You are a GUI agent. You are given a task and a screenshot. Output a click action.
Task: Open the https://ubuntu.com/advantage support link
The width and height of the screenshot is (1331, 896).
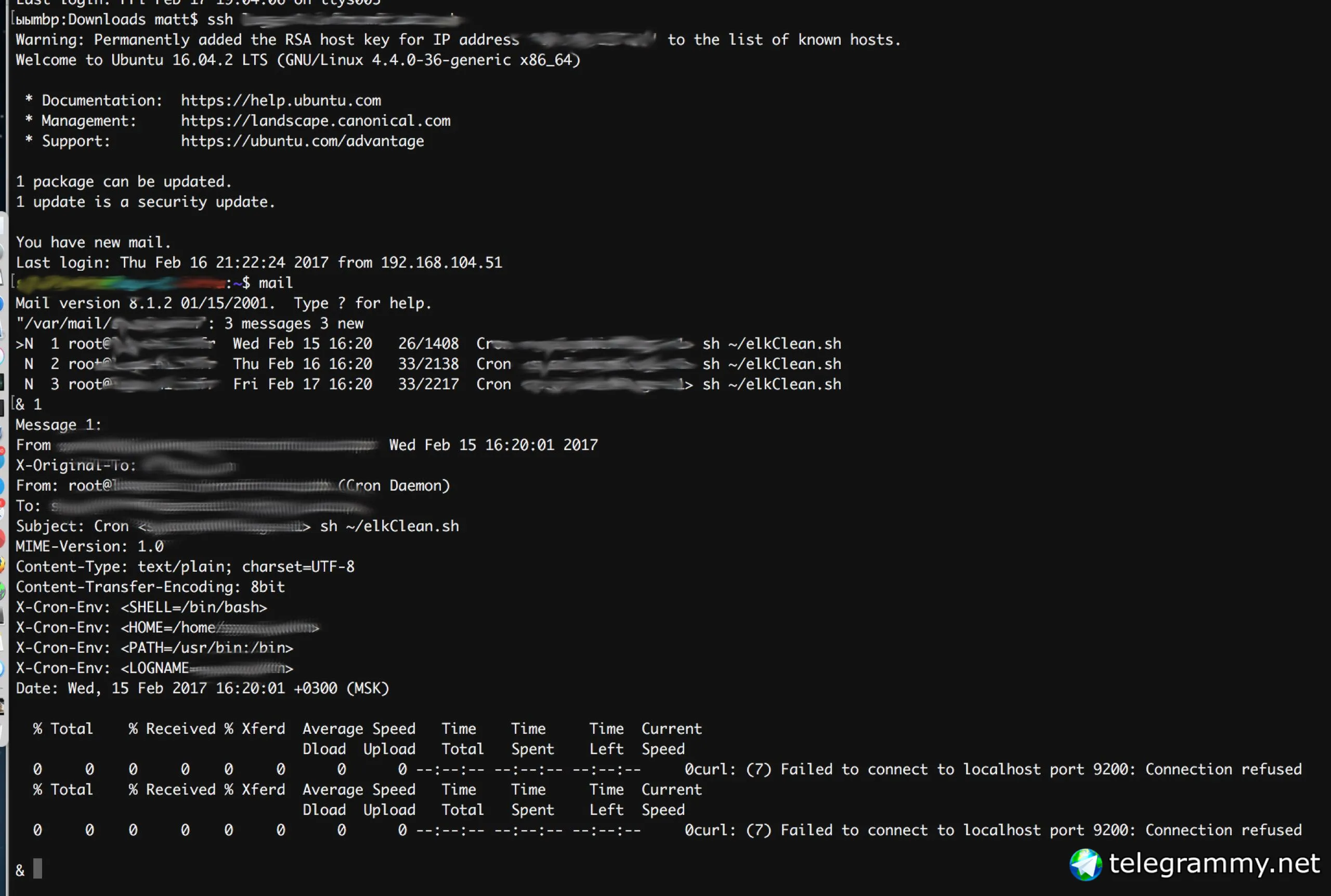(x=302, y=141)
